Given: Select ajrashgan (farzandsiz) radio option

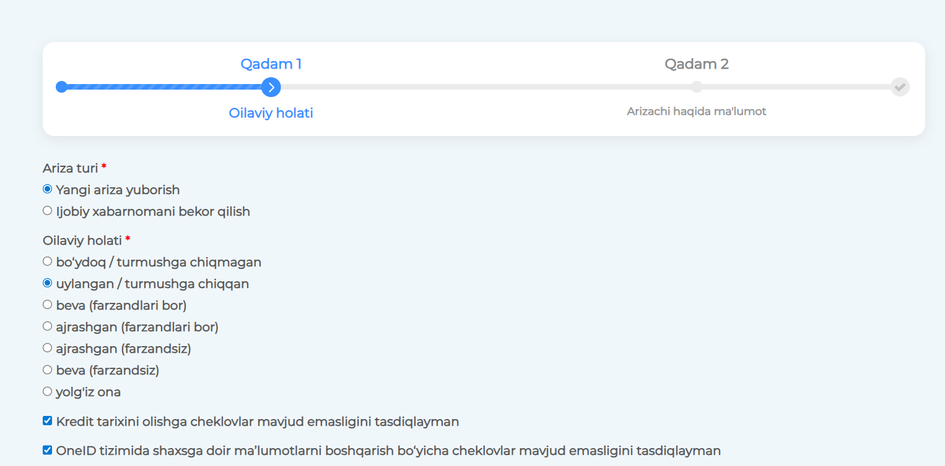Looking at the screenshot, I should pos(47,348).
